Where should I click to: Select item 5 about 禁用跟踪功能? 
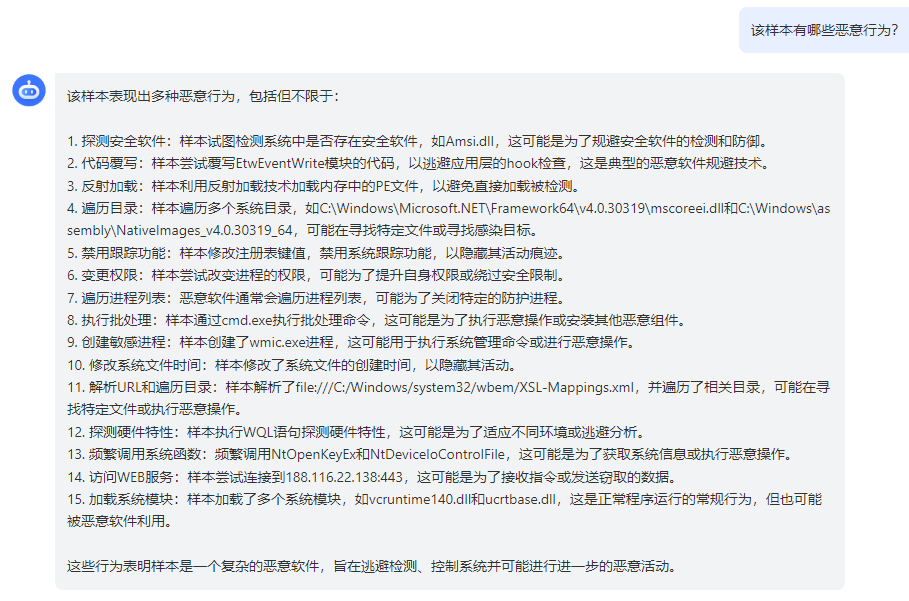[x=317, y=254]
